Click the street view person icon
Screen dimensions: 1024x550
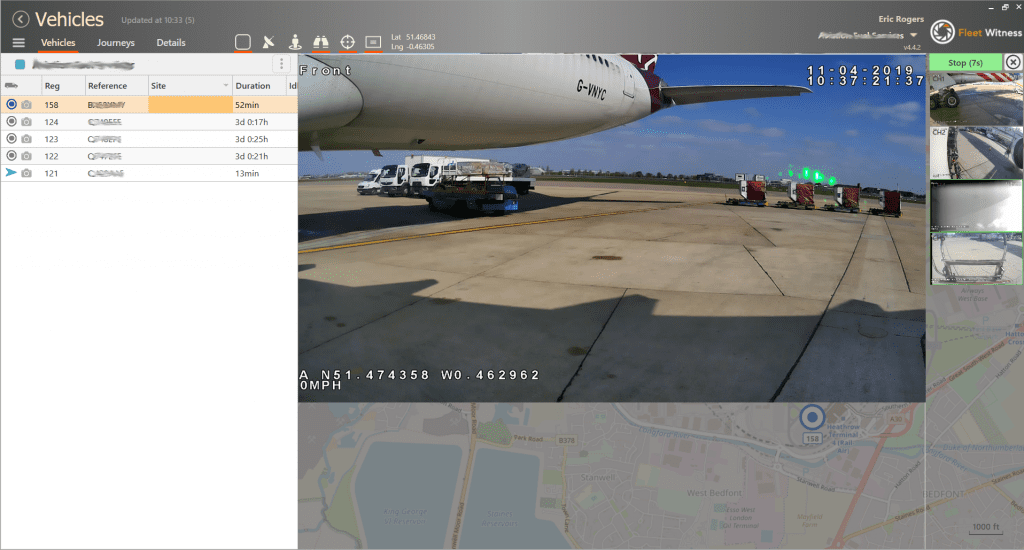295,42
